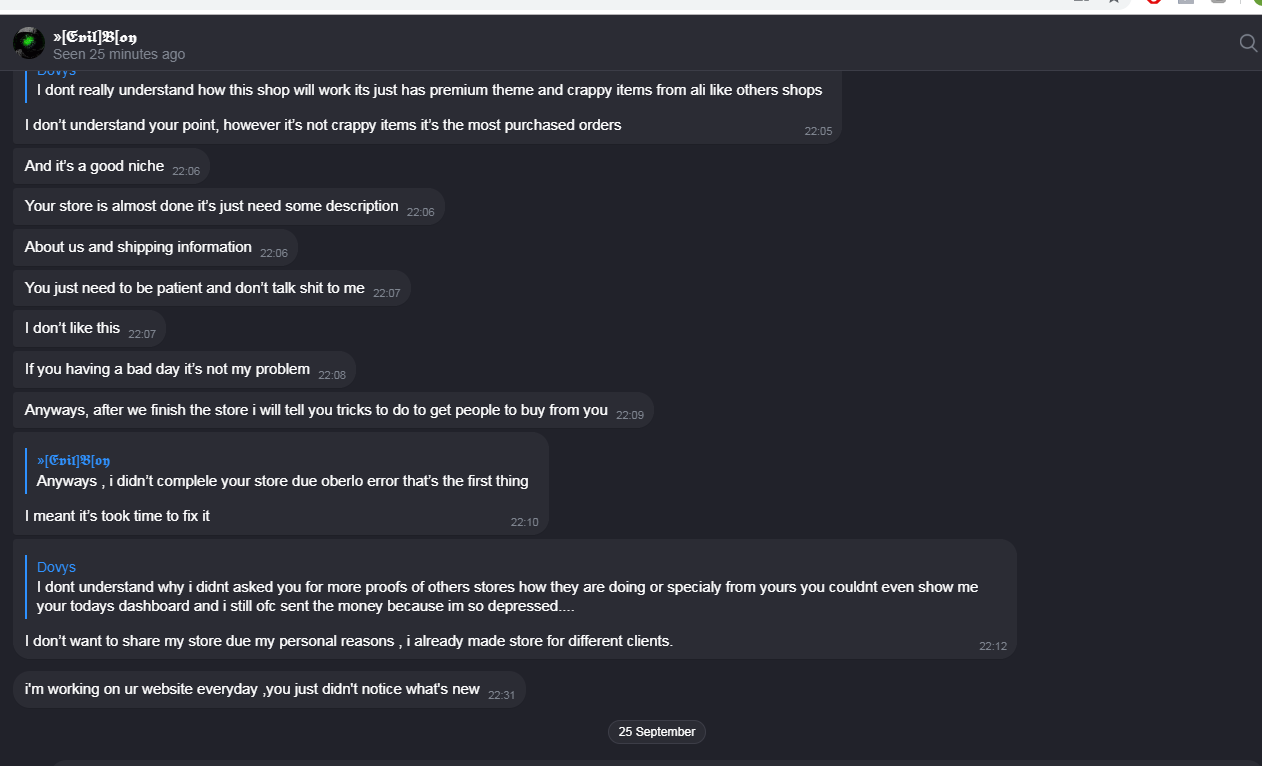1262x766 pixels.
Task: Select the "Your store is almost done" message
Action: pos(211,206)
